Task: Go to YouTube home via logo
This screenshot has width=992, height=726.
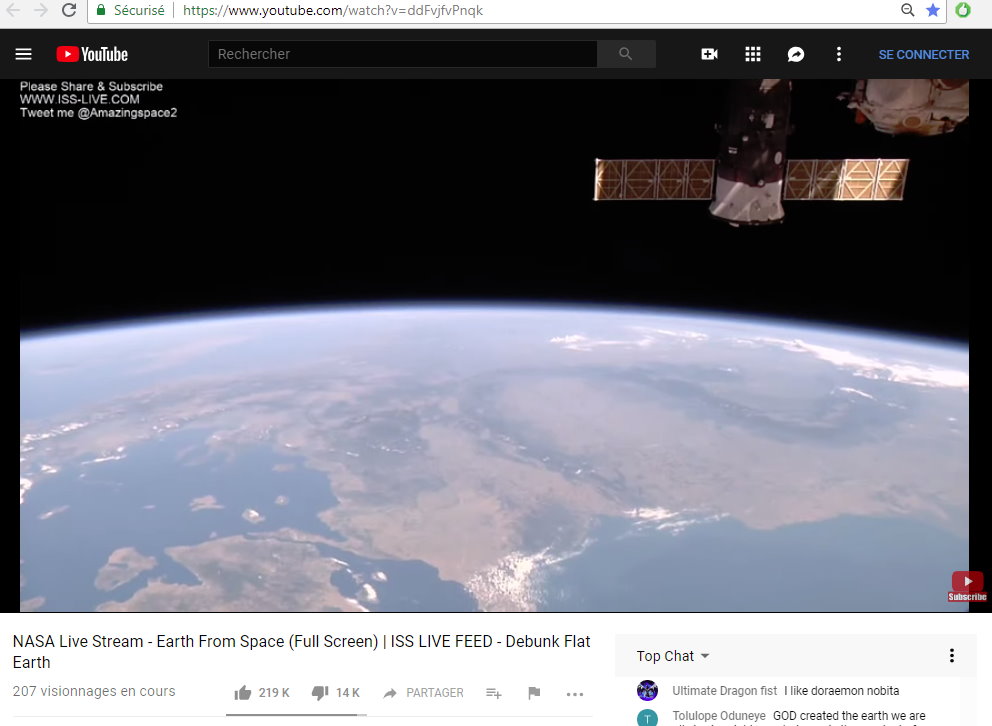Action: [x=92, y=54]
